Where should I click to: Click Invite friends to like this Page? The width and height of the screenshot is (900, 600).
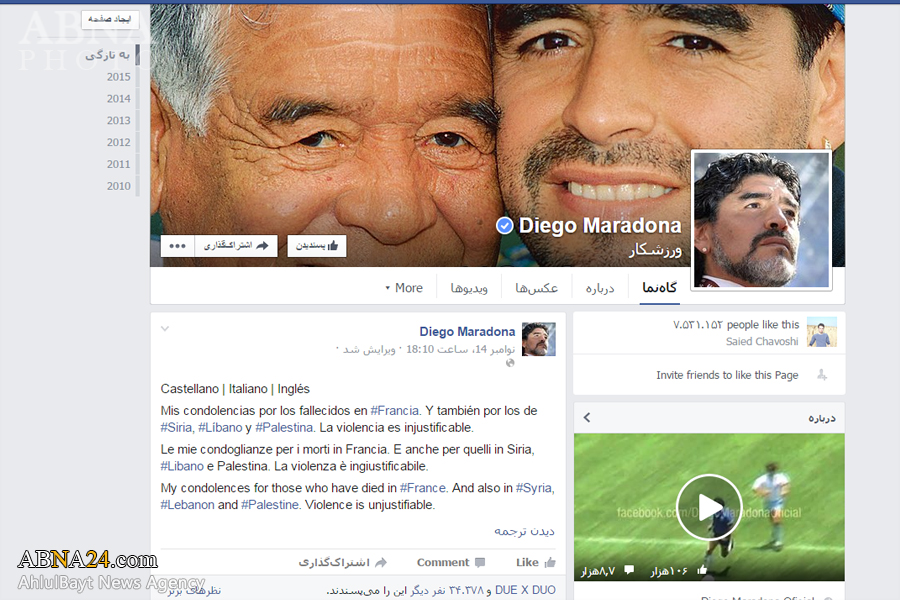(x=727, y=375)
